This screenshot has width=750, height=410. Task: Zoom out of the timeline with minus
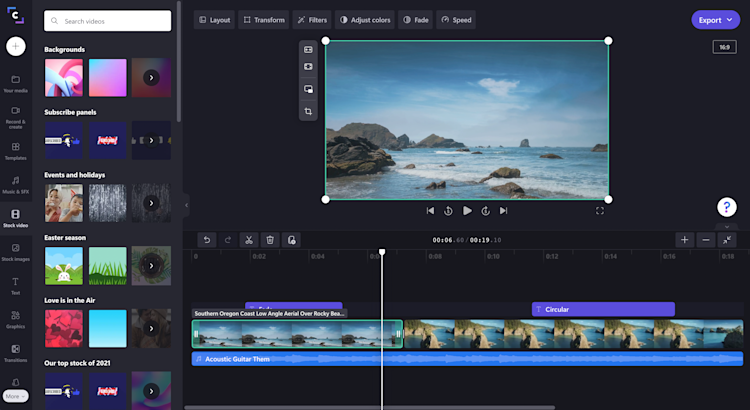706,240
